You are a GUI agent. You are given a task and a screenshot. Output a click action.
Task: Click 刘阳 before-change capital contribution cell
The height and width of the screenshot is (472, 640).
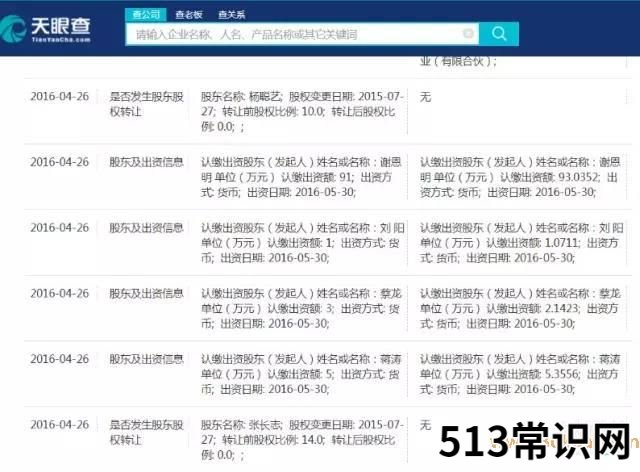298,242
